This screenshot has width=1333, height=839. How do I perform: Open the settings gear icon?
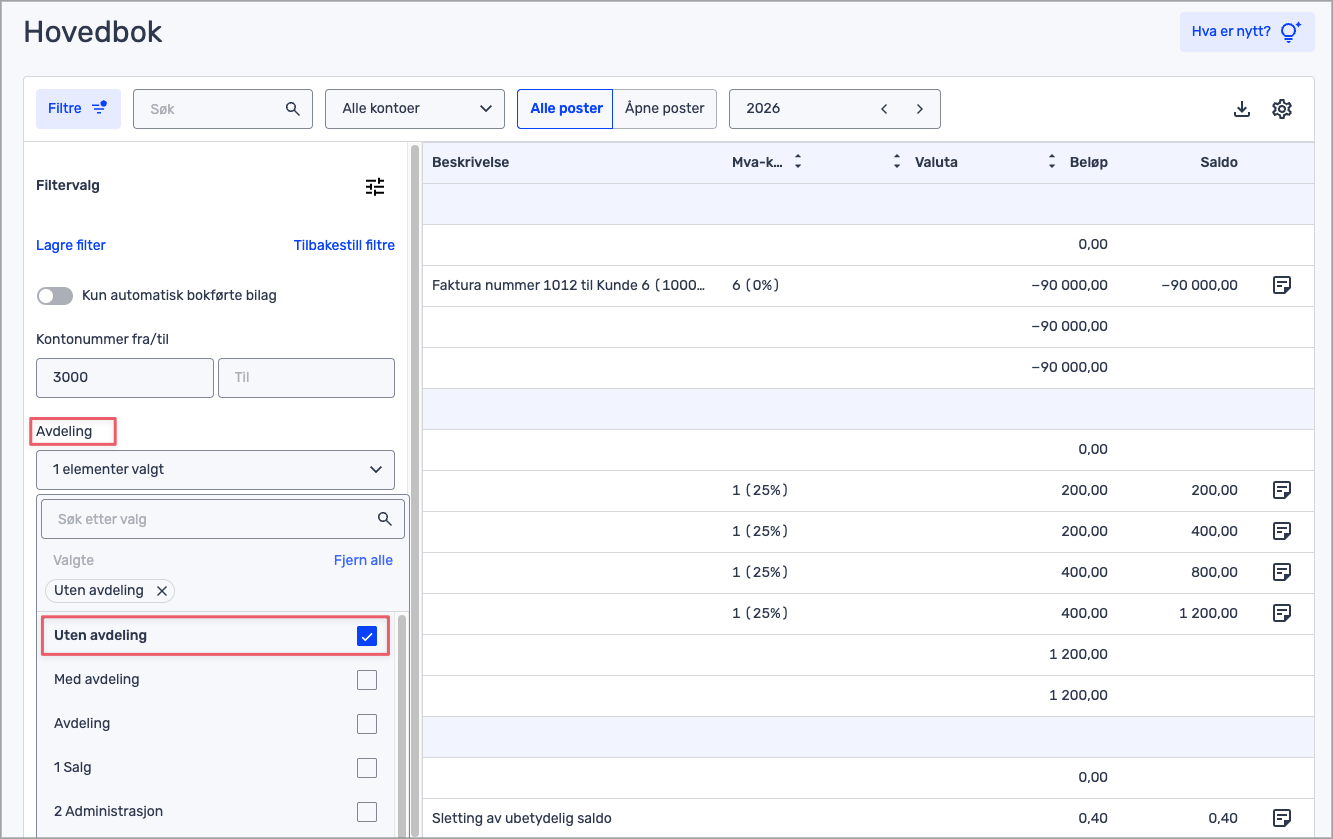[x=1282, y=109]
